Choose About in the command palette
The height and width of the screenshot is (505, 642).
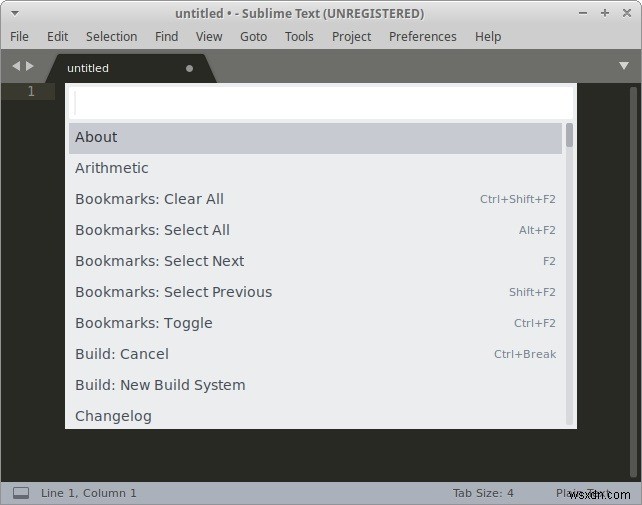(315, 138)
